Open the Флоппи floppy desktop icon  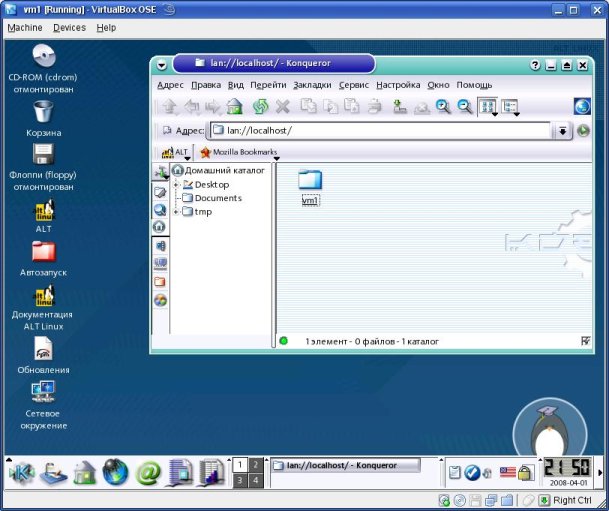(x=44, y=154)
